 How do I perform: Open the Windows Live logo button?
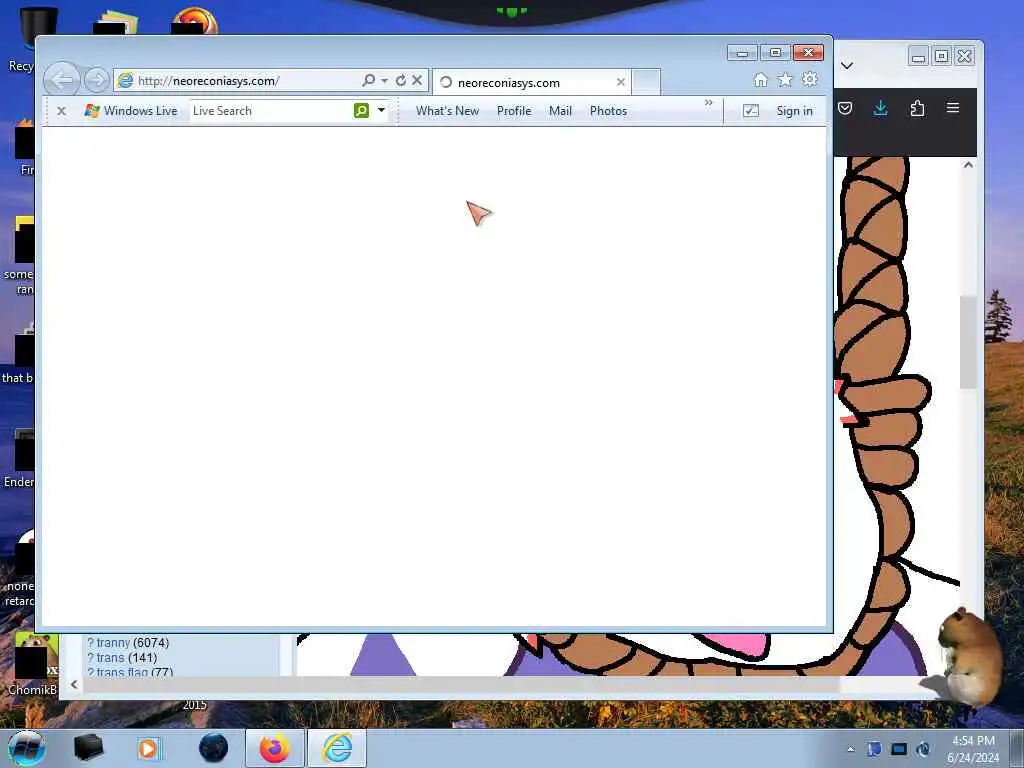point(131,111)
